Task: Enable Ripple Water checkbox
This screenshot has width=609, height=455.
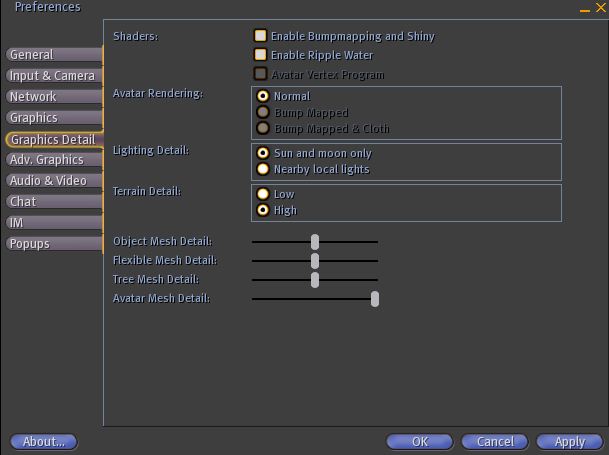Action: [x=261, y=55]
